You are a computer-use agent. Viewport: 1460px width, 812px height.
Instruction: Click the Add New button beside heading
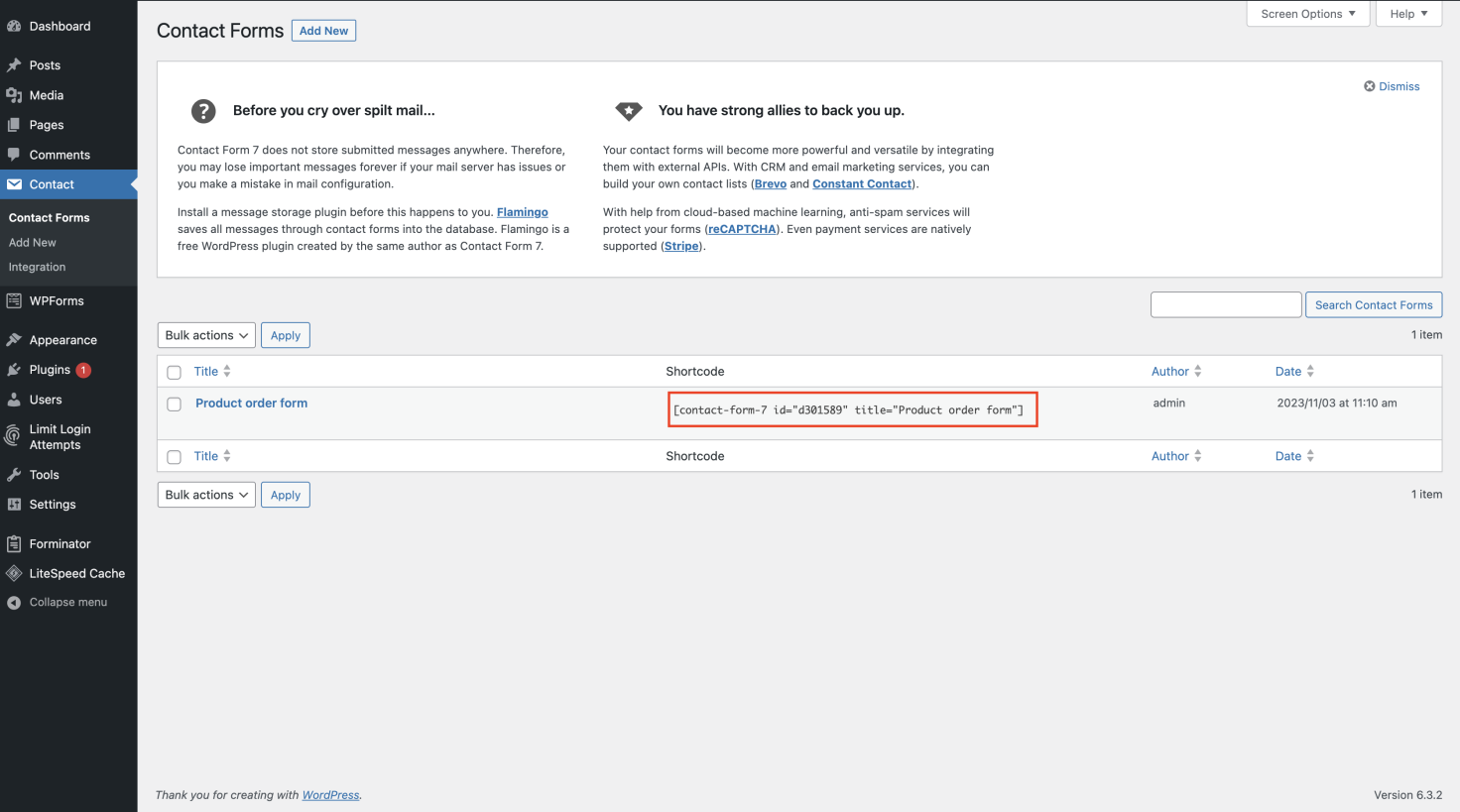click(x=323, y=31)
